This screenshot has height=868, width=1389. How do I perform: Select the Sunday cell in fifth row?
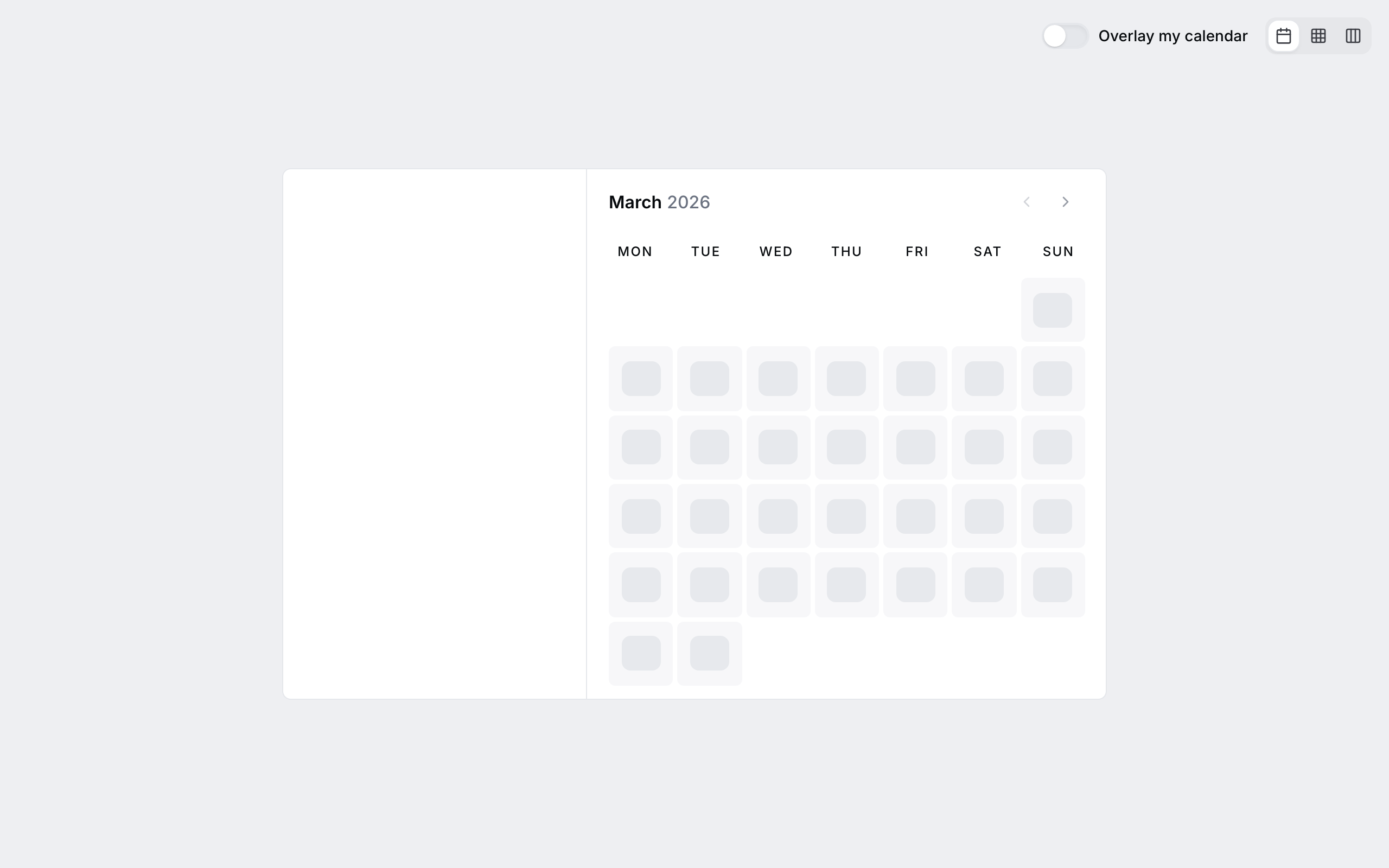1053,584
